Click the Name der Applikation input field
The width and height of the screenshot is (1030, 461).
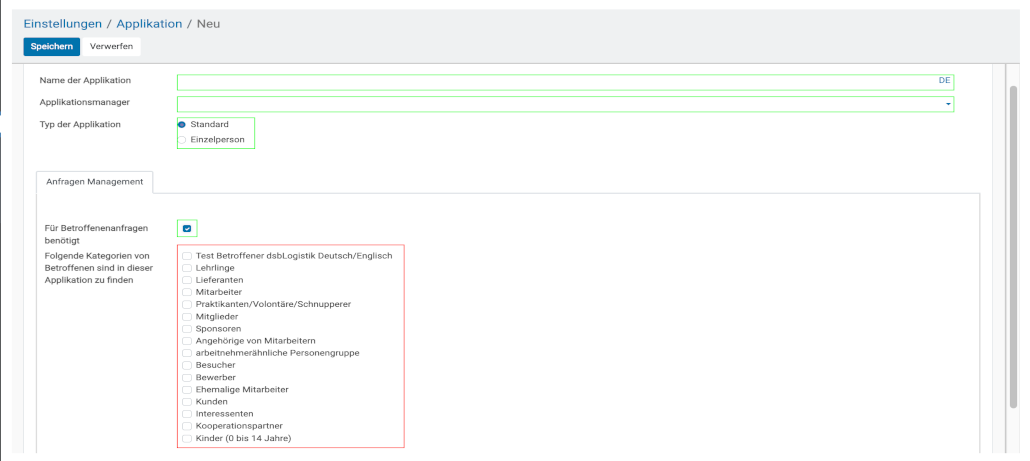(555, 81)
